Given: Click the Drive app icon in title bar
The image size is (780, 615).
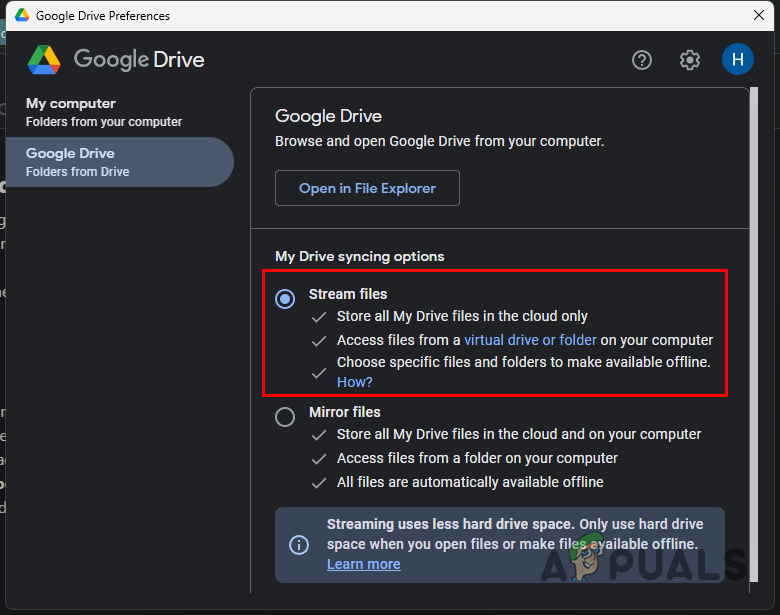Looking at the screenshot, I should click(x=17, y=15).
